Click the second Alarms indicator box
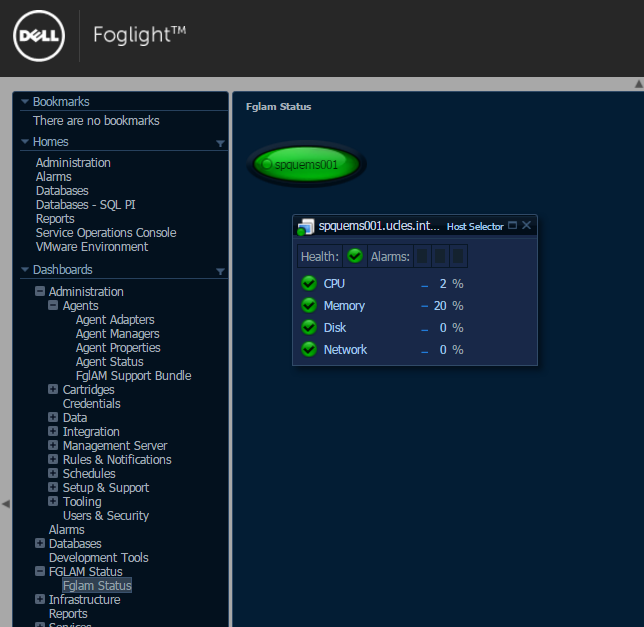This screenshot has height=627, width=644. coord(440,256)
